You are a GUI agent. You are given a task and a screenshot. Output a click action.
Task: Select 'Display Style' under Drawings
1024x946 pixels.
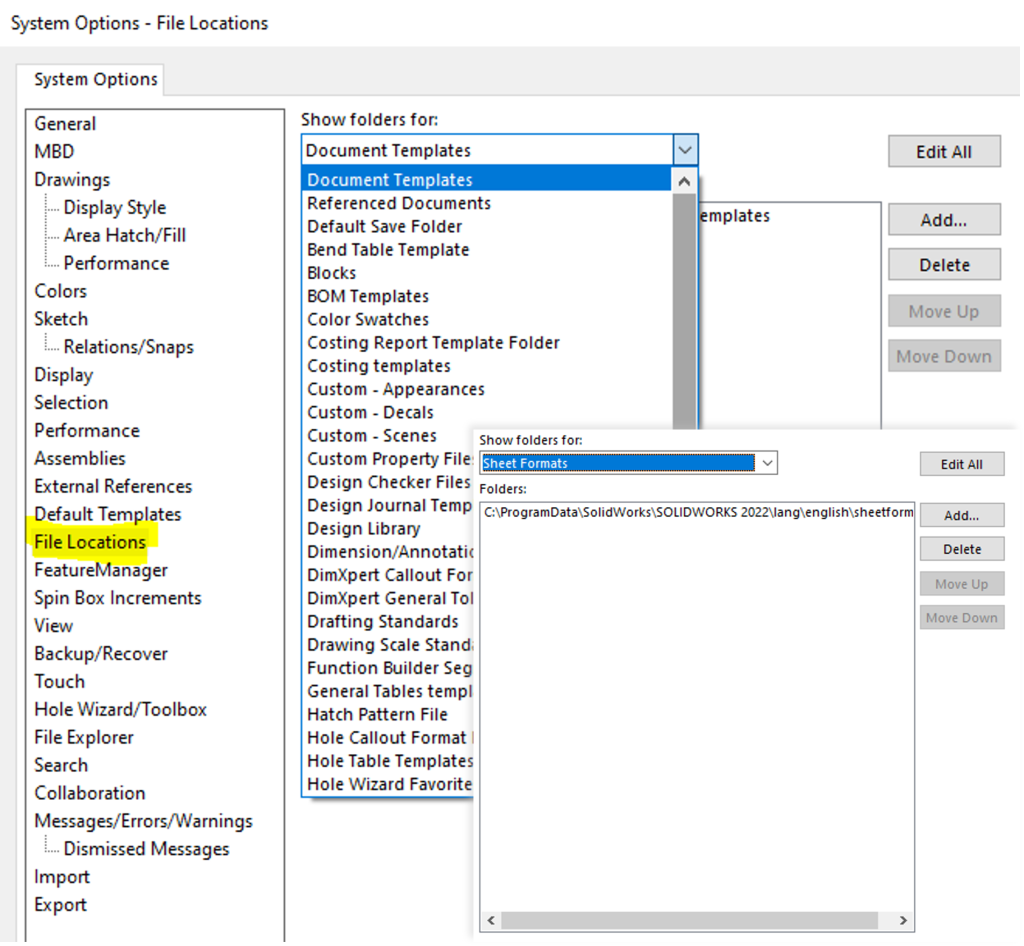(115, 208)
